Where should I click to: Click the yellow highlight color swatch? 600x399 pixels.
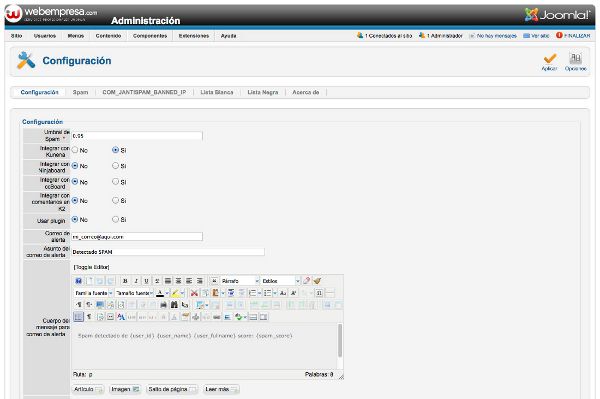(175, 293)
